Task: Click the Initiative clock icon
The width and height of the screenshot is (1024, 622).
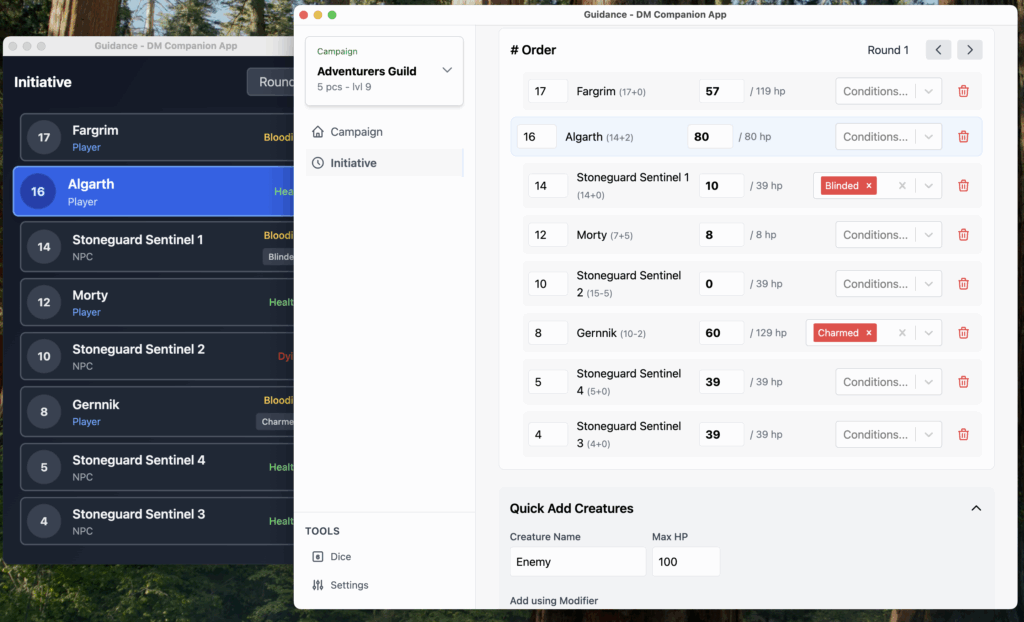Action: click(317, 163)
